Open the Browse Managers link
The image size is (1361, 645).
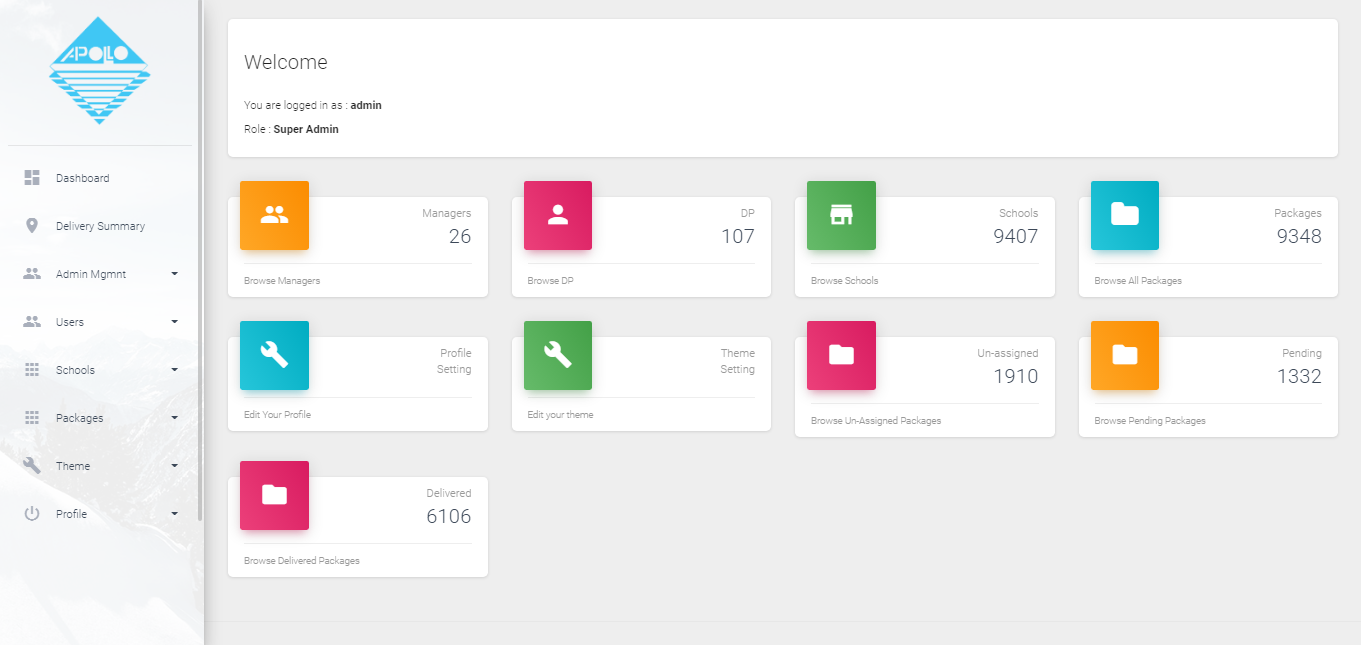click(282, 281)
